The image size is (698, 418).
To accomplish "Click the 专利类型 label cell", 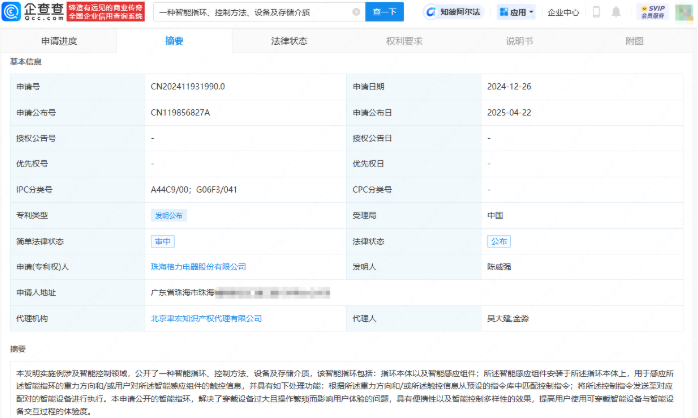I will 77,215.
